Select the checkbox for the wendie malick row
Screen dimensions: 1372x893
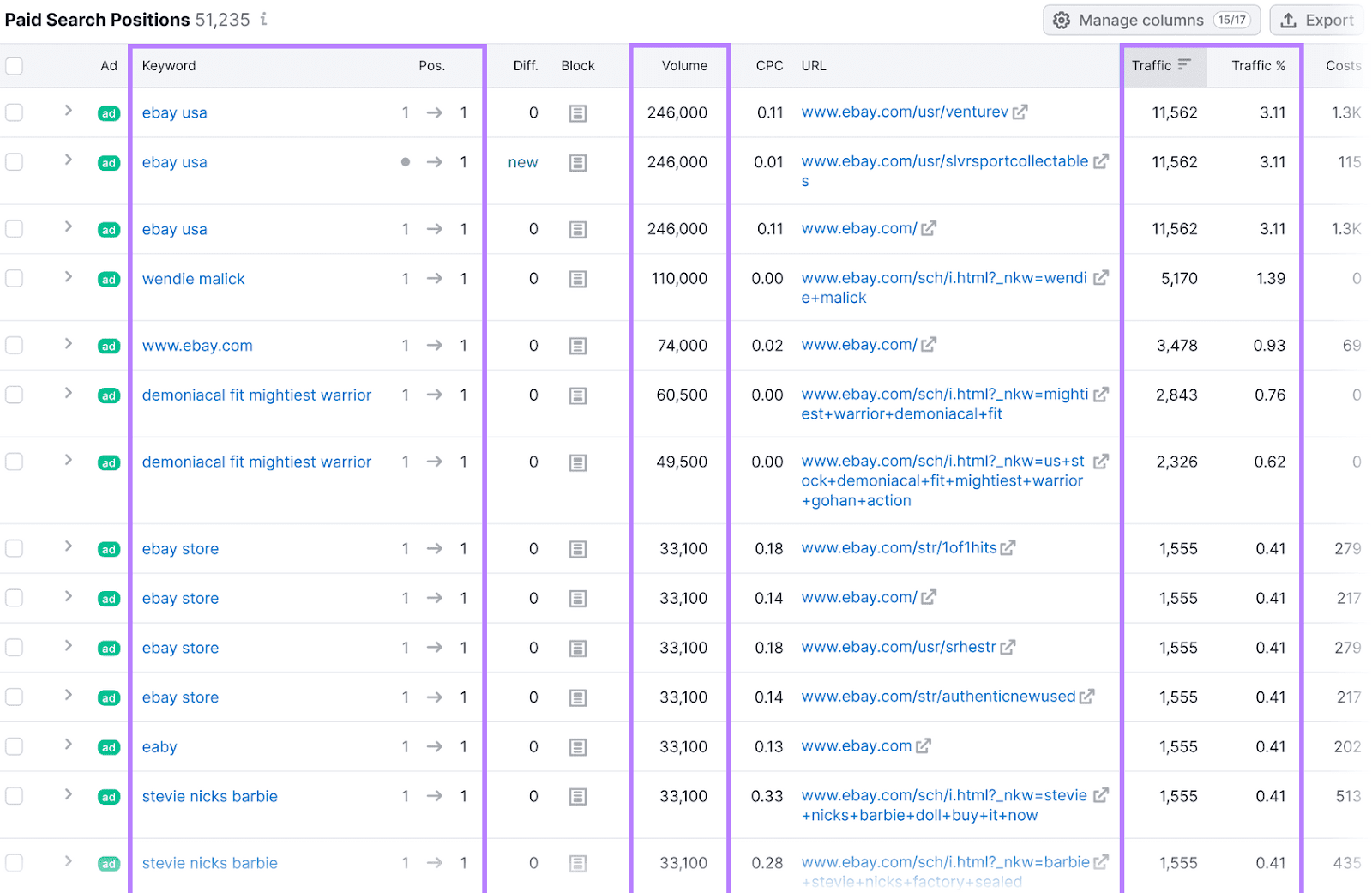click(15, 279)
